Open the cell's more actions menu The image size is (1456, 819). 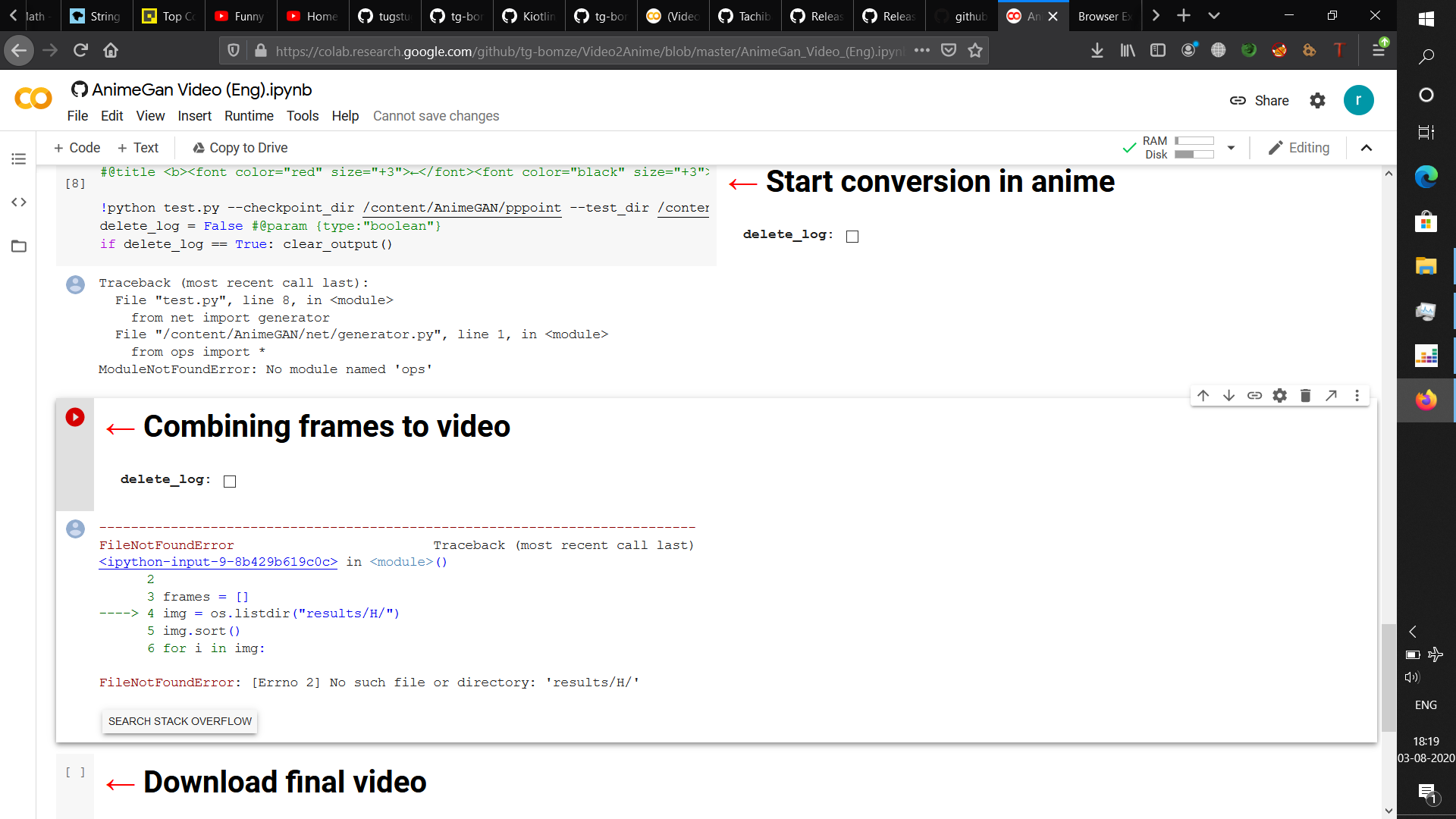(x=1357, y=395)
